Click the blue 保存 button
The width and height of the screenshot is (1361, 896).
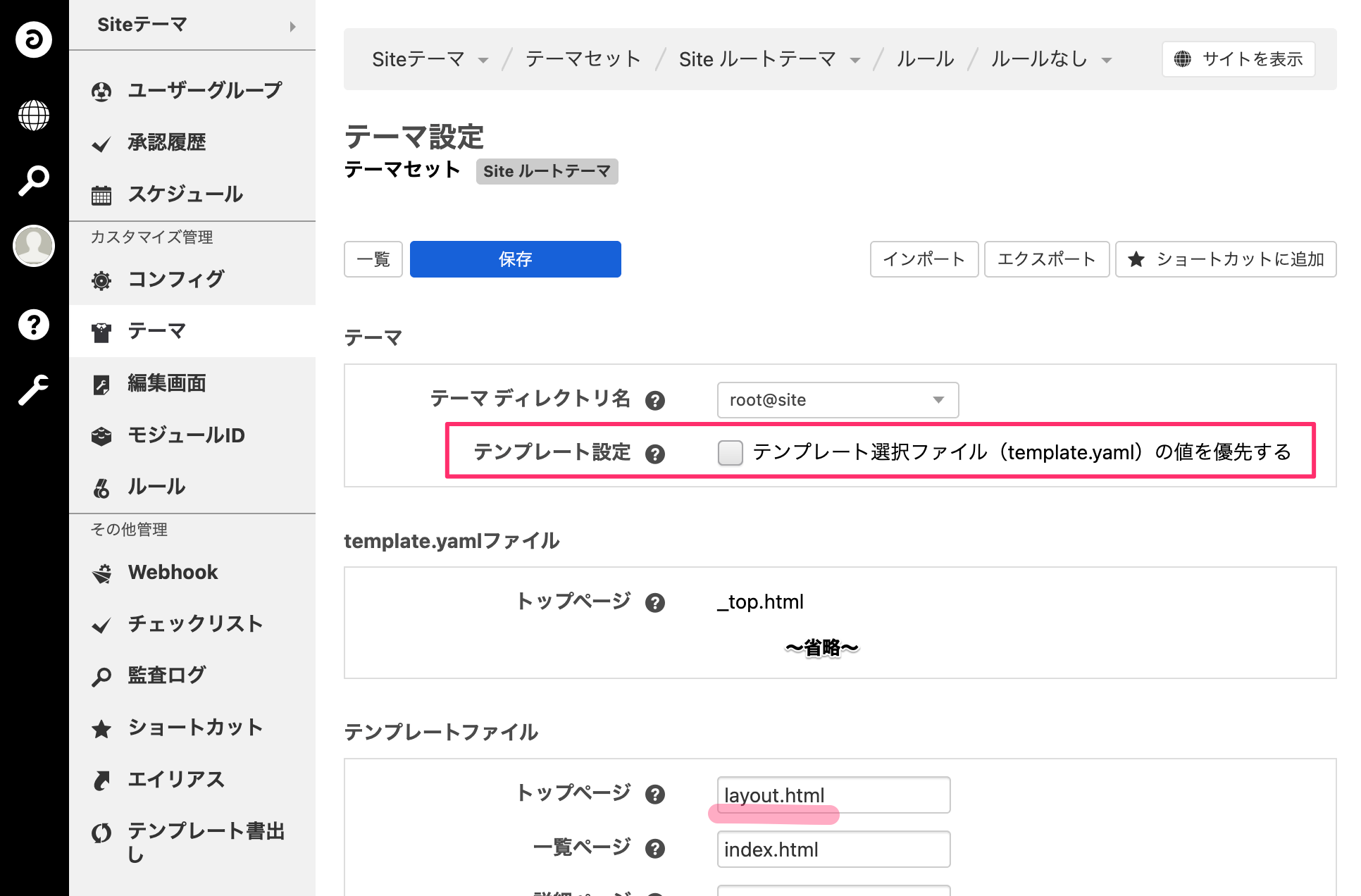515,259
